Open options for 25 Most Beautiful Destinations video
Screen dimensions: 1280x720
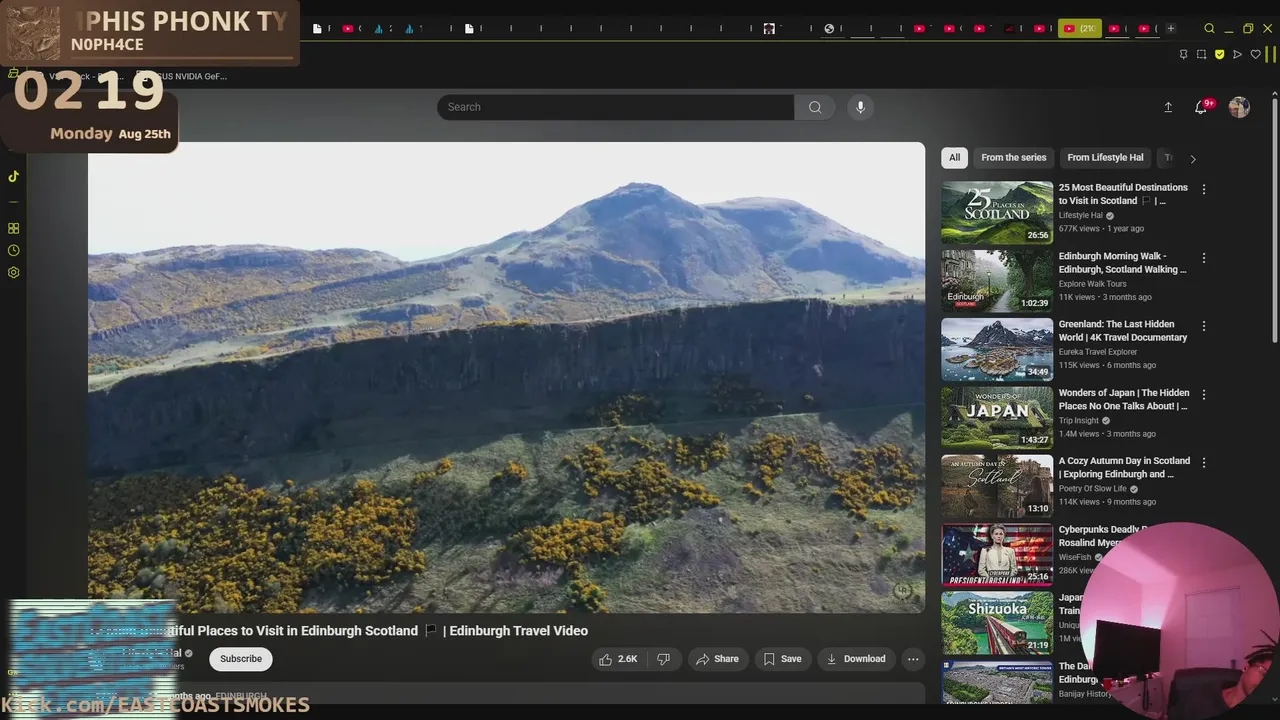[x=1204, y=189]
